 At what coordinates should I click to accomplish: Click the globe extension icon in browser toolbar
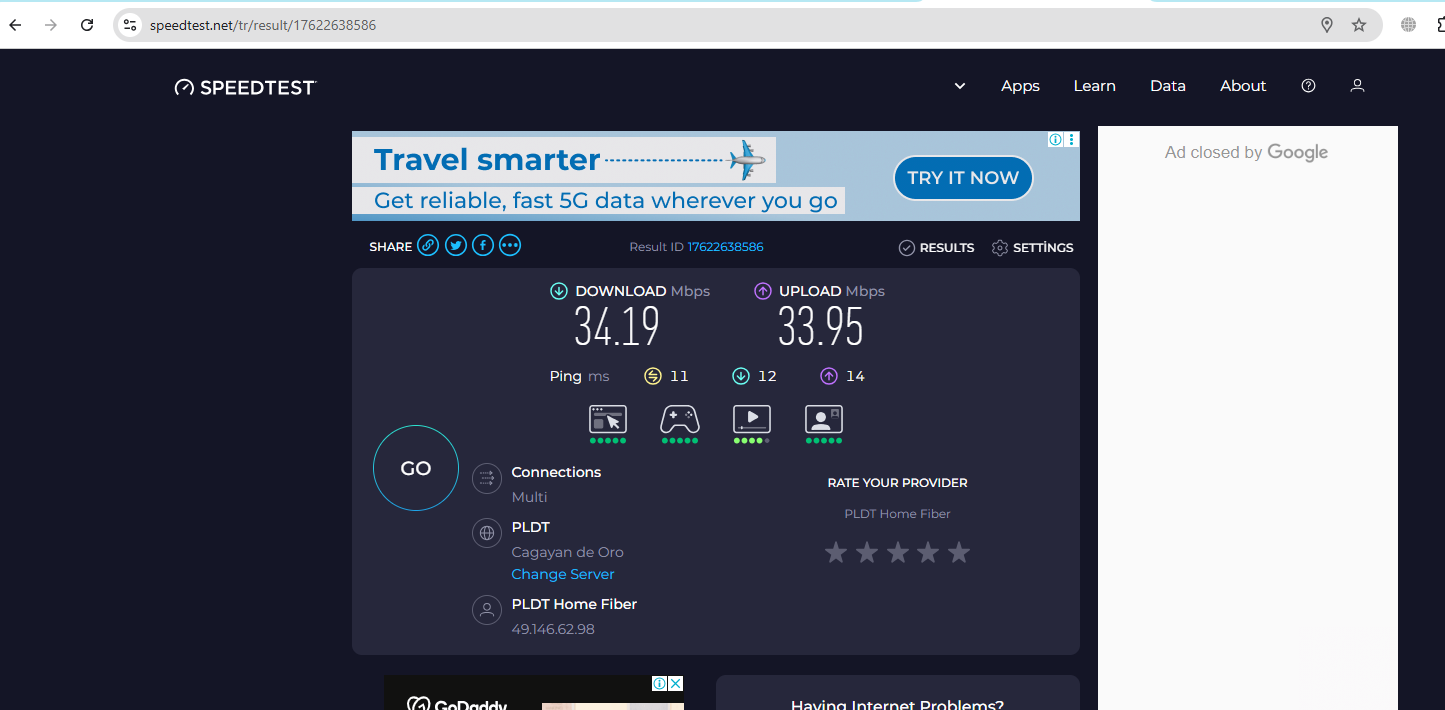[x=1409, y=25]
